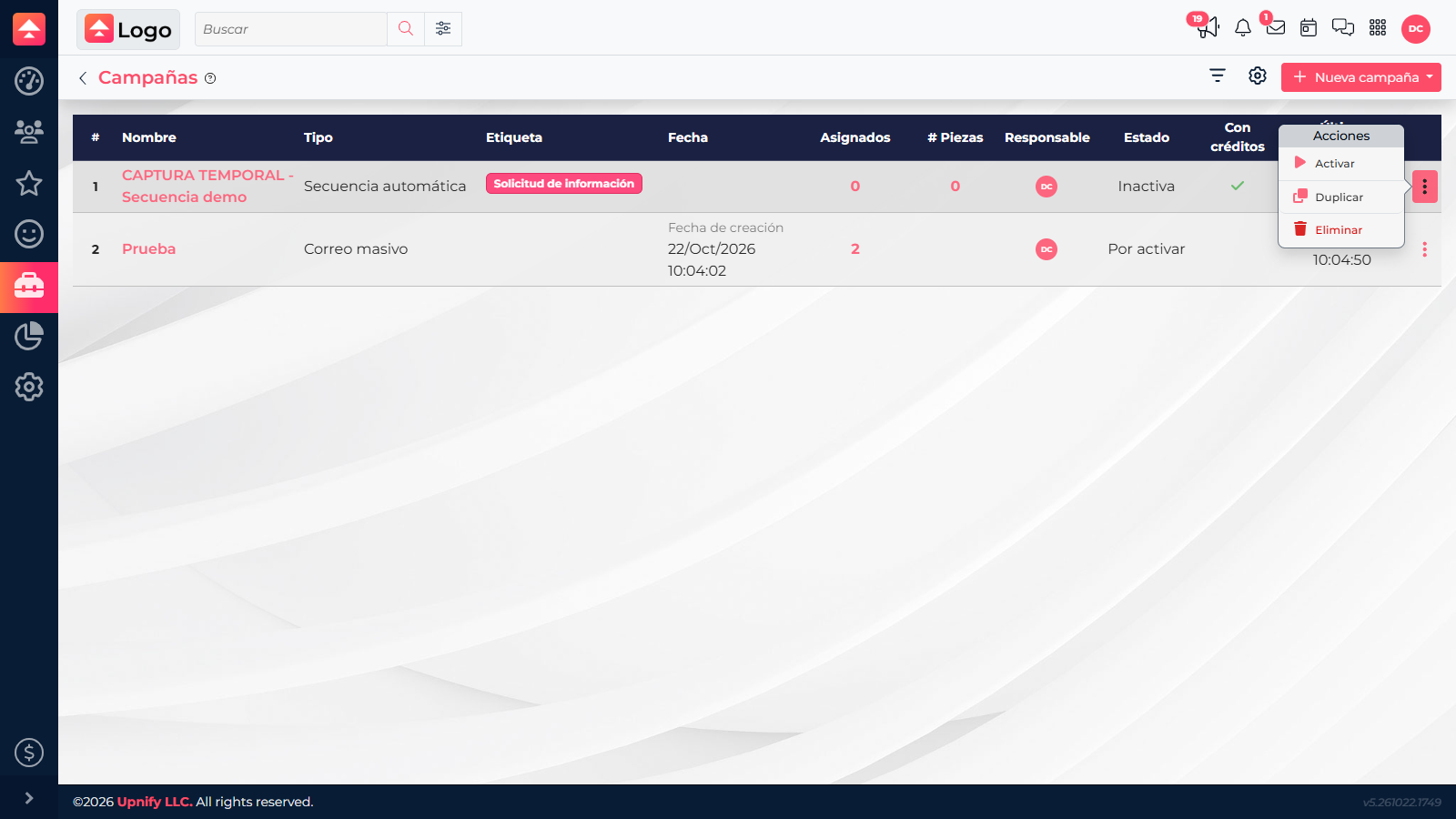This screenshot has height=819, width=1456.
Task: Click the Upnify LLC. footer link
Action: (155, 802)
